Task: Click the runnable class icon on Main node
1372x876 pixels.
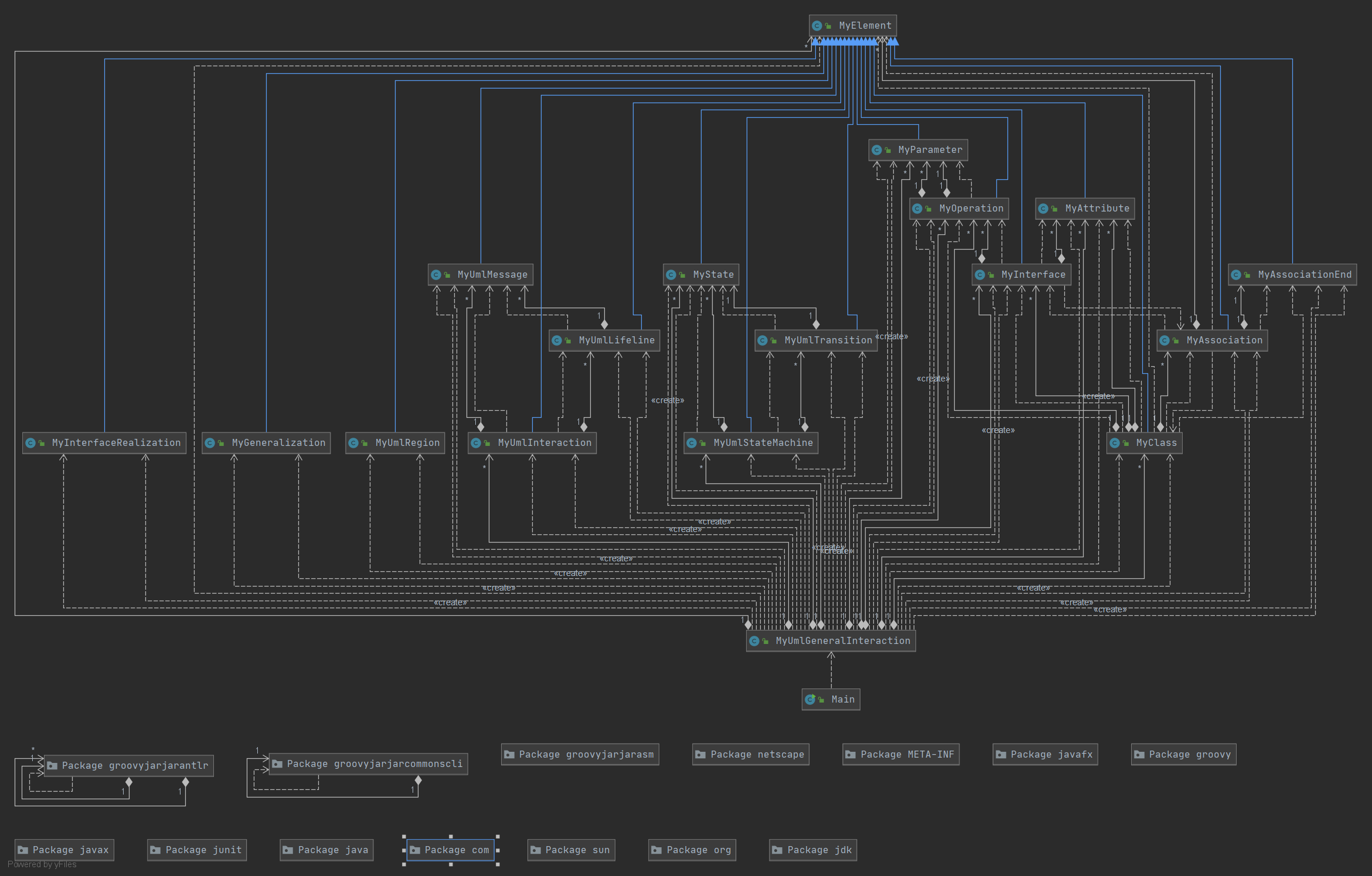Action: coord(810,699)
